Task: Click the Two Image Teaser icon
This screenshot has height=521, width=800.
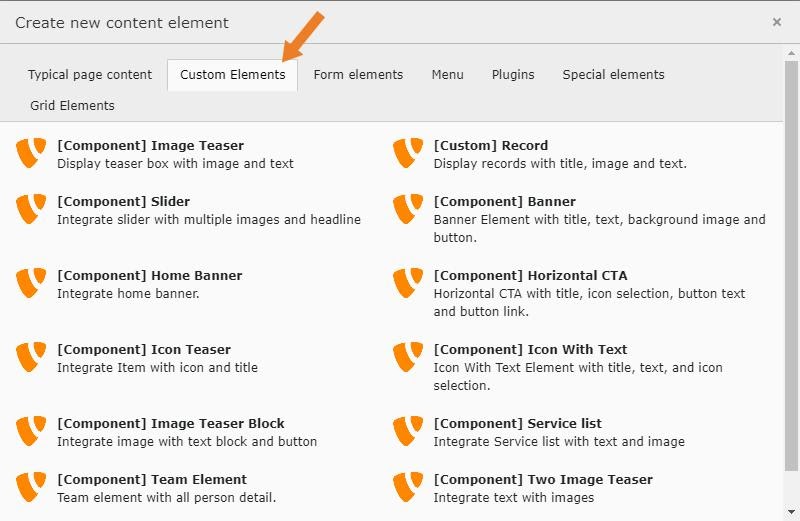Action: point(408,487)
